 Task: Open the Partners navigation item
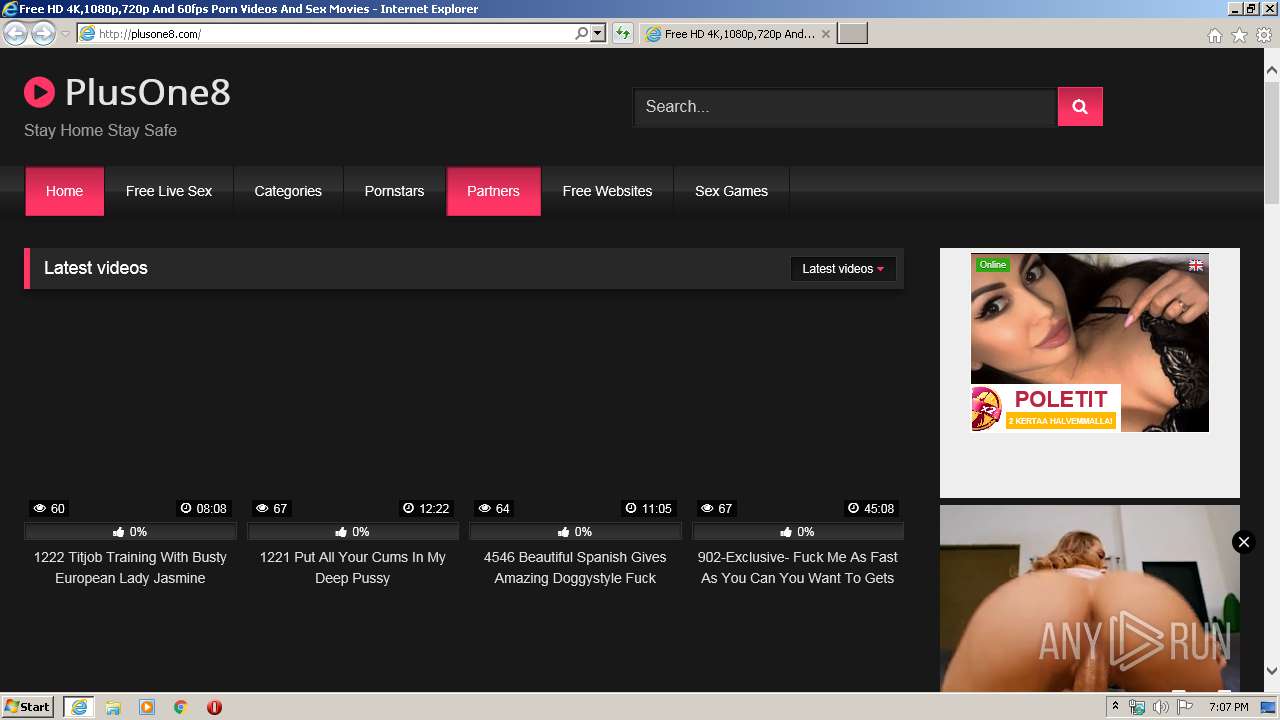coord(493,191)
